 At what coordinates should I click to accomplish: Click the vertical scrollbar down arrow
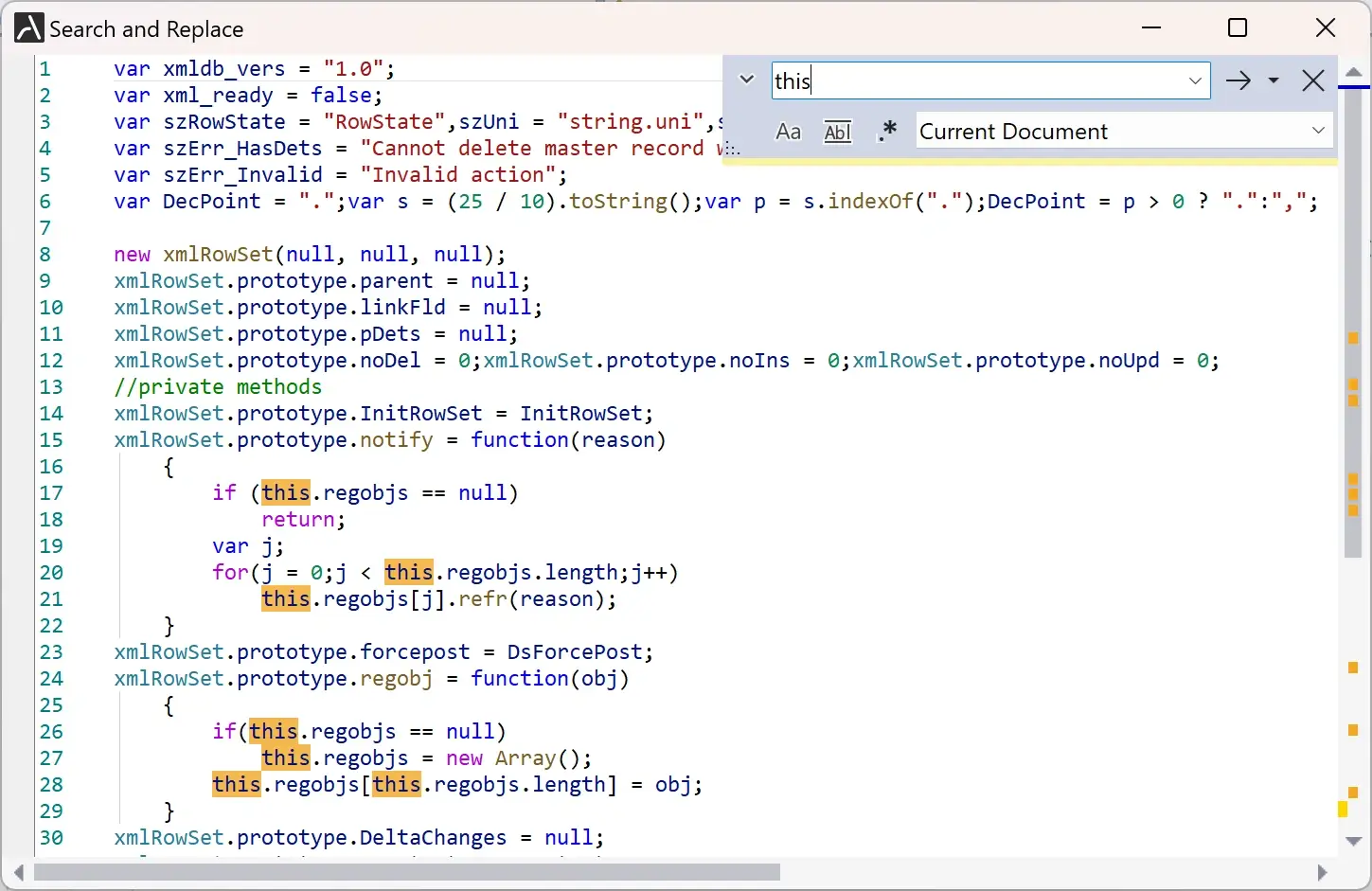coord(1353,841)
